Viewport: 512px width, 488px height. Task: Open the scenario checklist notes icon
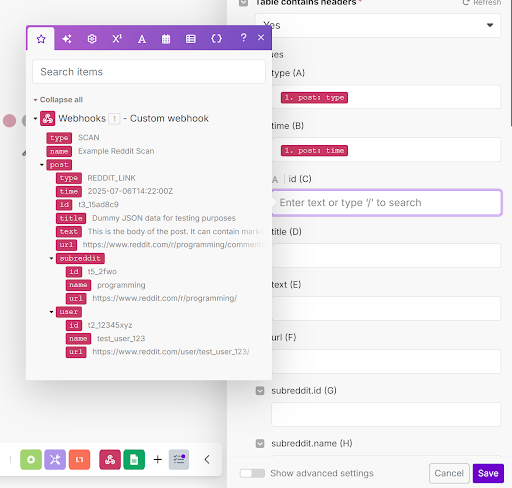coord(179,460)
